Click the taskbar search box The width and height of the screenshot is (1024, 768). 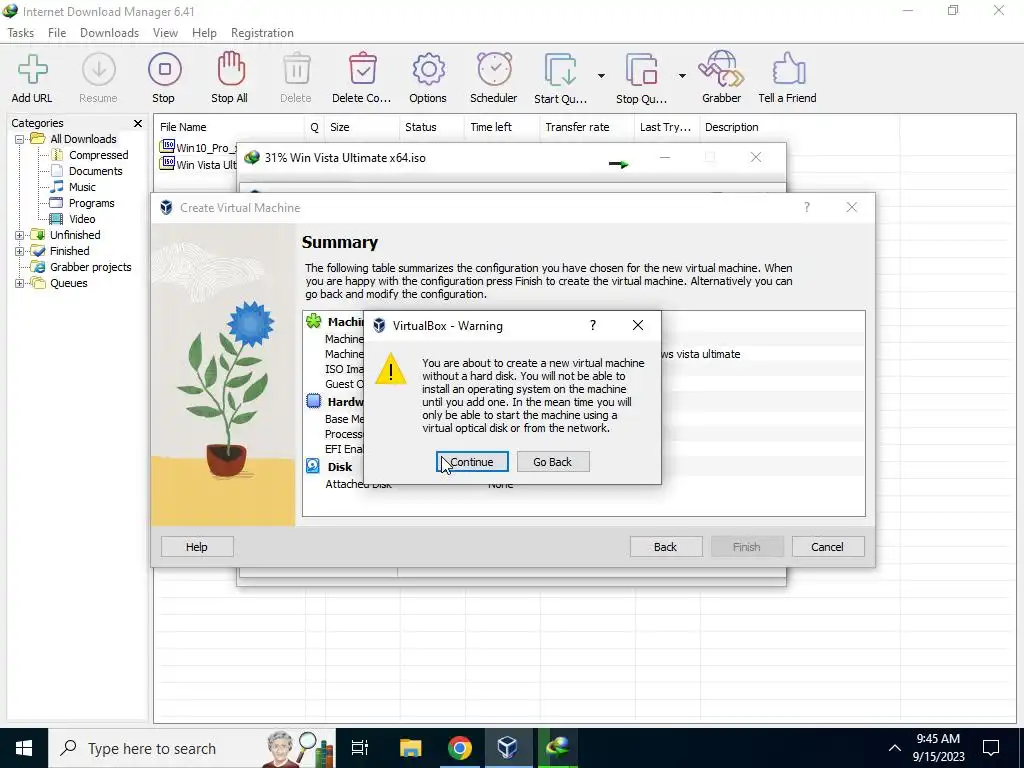click(191, 748)
